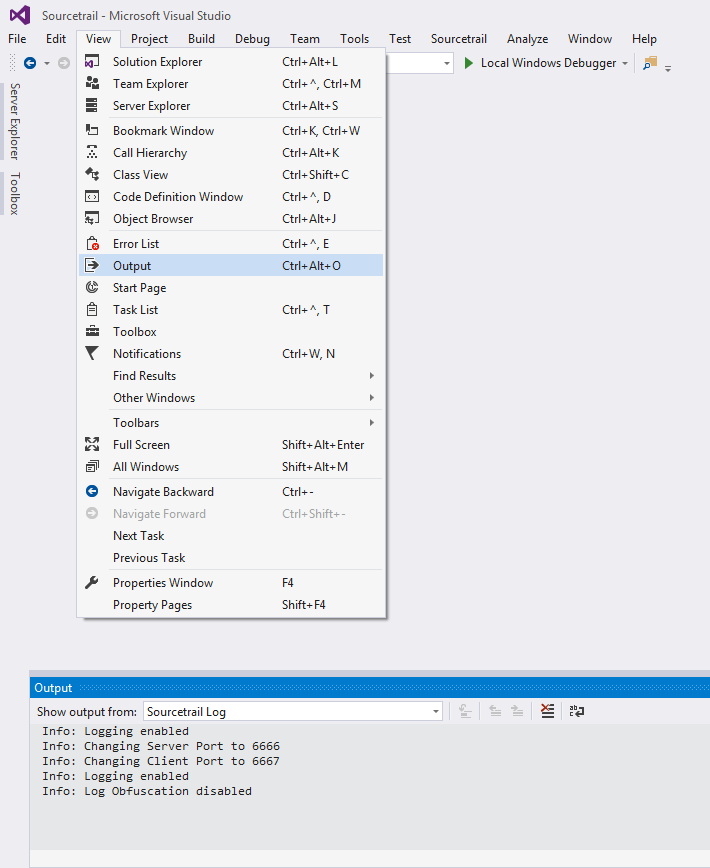Viewport: 710px width, 868px height.
Task: Click the Task List clipboard icon
Action: coord(92,309)
